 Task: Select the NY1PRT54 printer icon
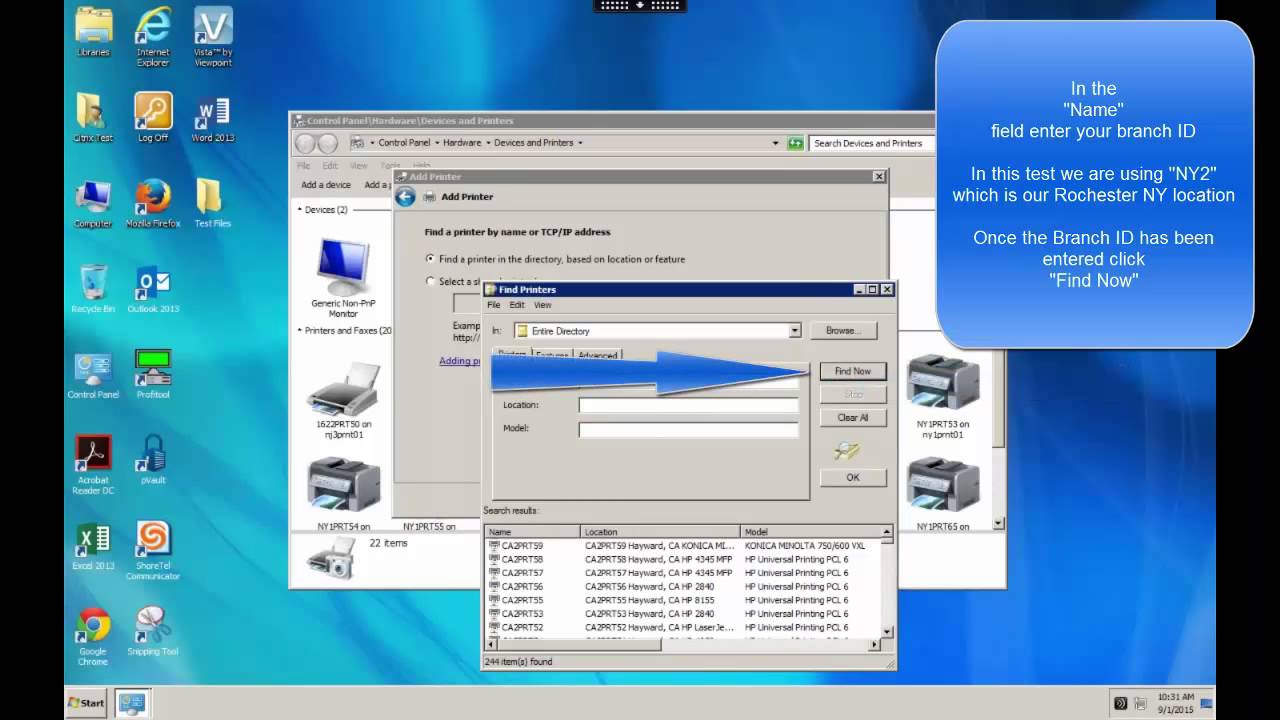pos(343,493)
